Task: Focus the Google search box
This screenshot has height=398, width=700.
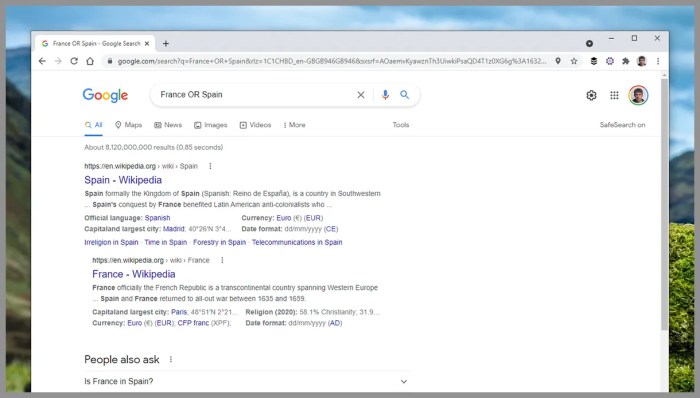Action: (x=254, y=95)
